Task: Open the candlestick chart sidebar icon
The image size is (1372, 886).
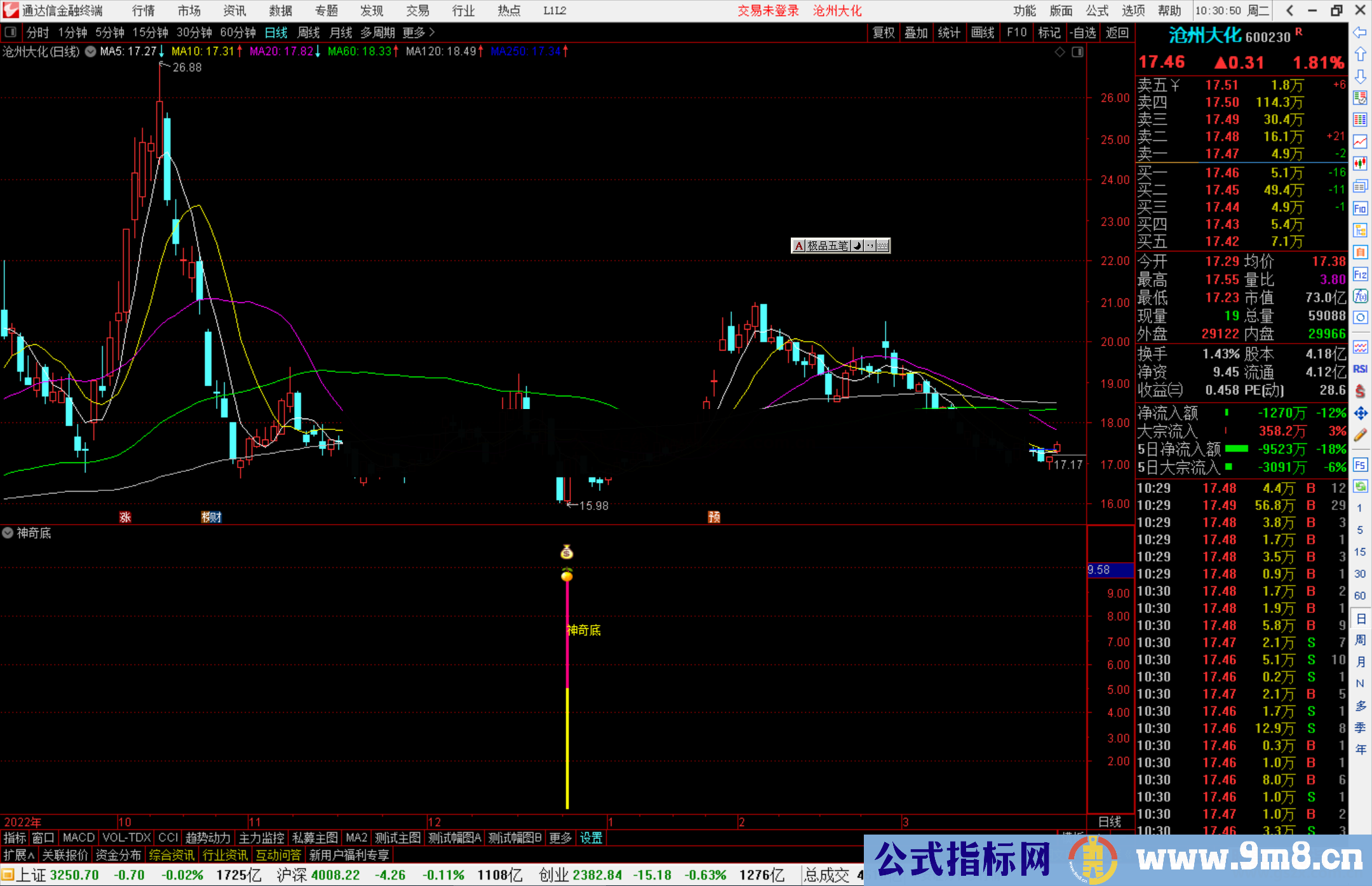Action: (1360, 164)
